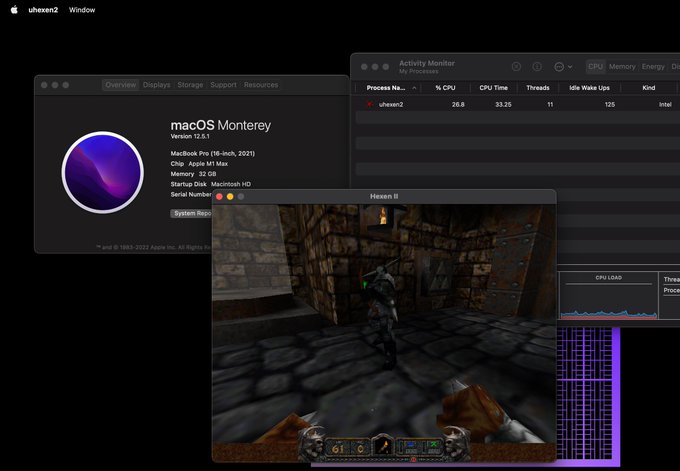Click the Intel kind value
This screenshot has height=471, width=680.
click(665, 105)
